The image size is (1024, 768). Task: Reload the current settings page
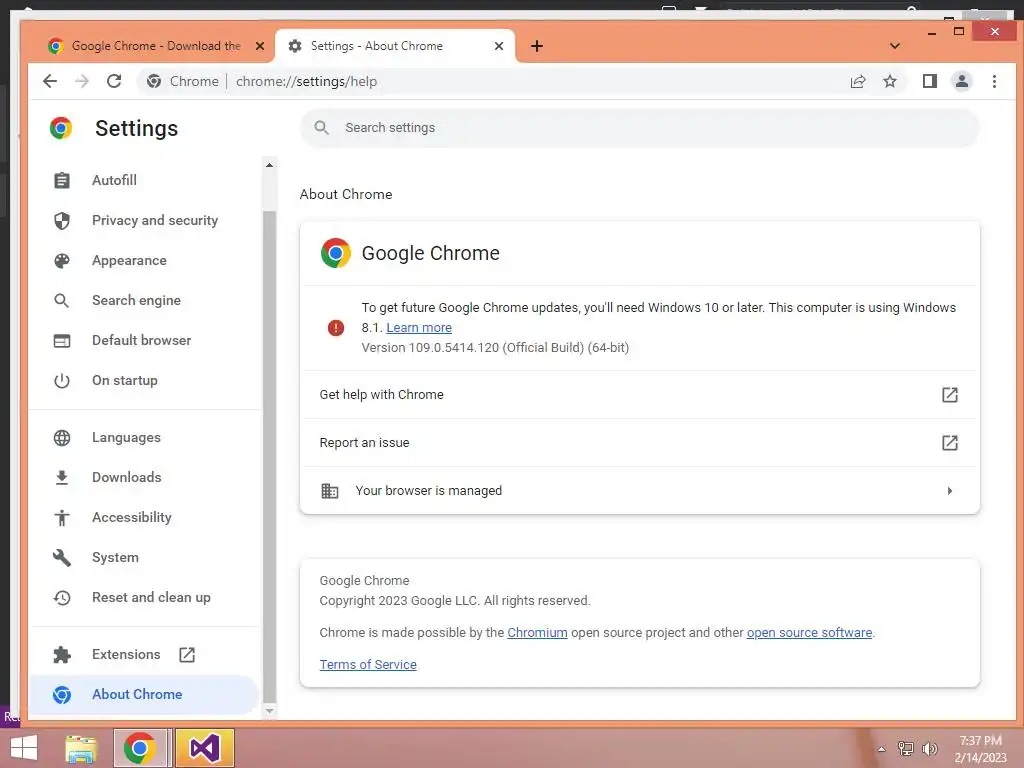coord(114,81)
